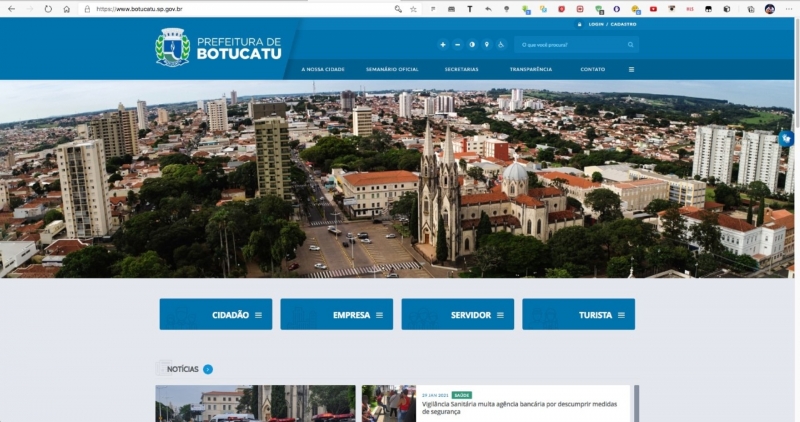Click the floating blue accessibility widget on right edge
The width and height of the screenshot is (800, 422).
pos(786,138)
